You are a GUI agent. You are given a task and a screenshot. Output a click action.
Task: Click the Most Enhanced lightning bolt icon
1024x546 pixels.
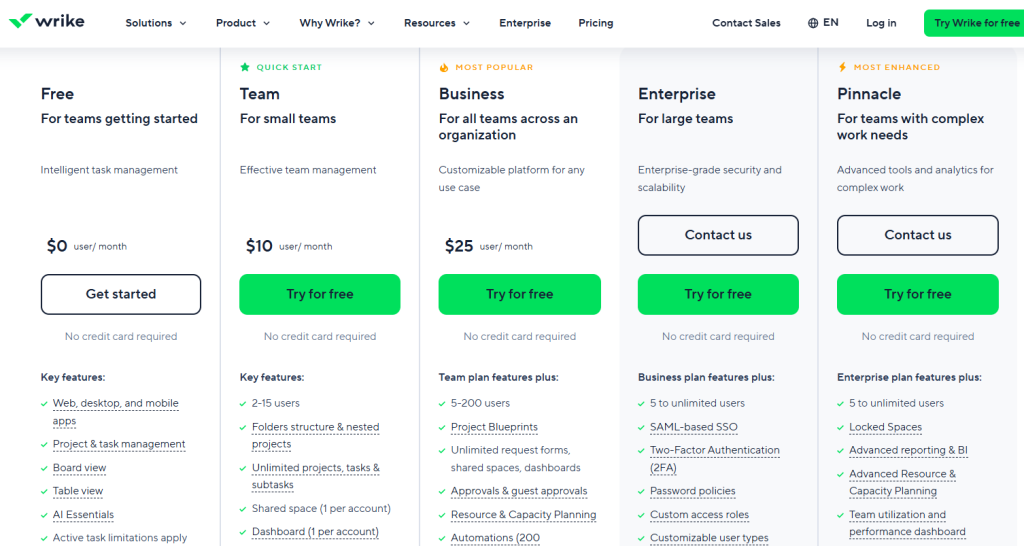[x=843, y=67]
